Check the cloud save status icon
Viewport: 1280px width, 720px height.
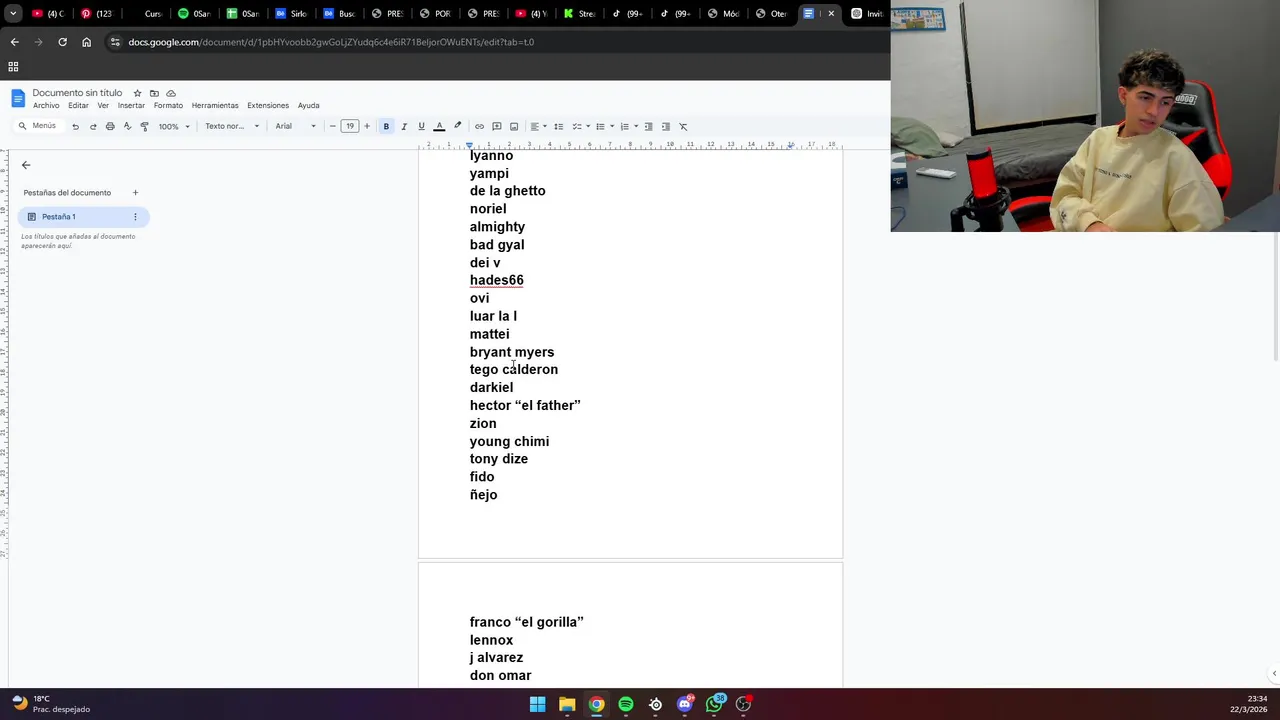click(x=171, y=93)
